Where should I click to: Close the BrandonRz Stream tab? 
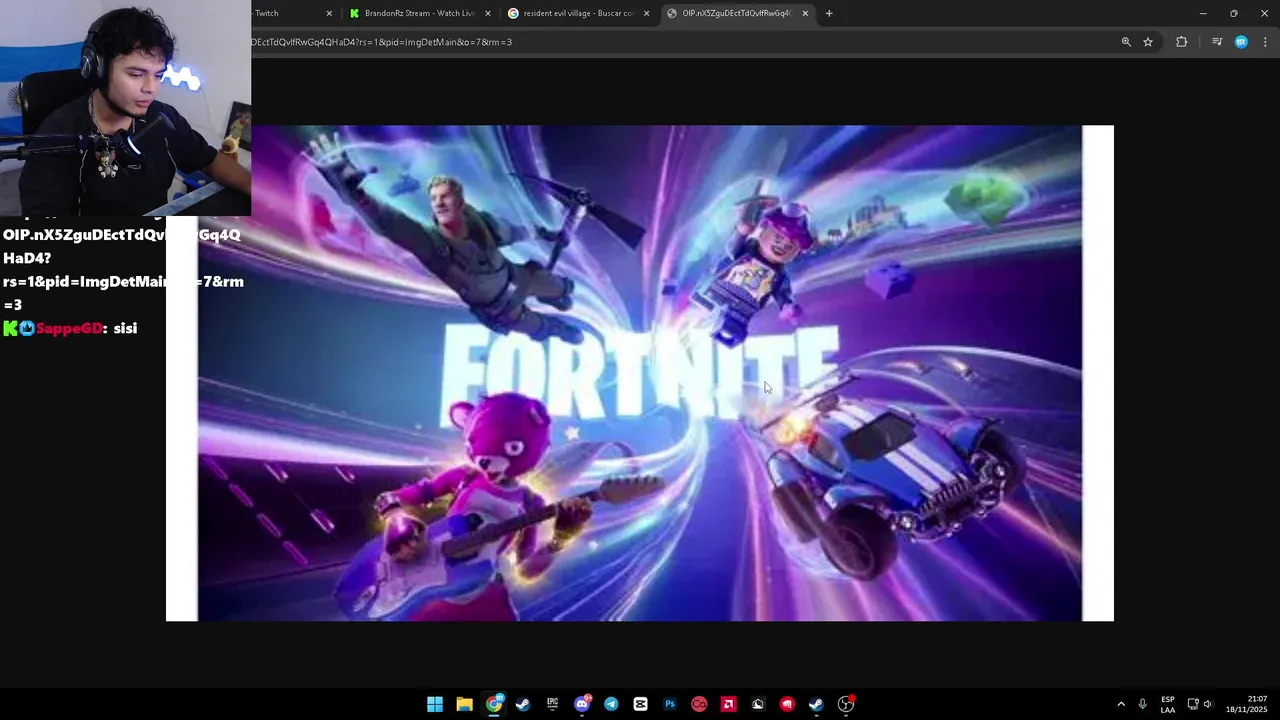point(488,13)
